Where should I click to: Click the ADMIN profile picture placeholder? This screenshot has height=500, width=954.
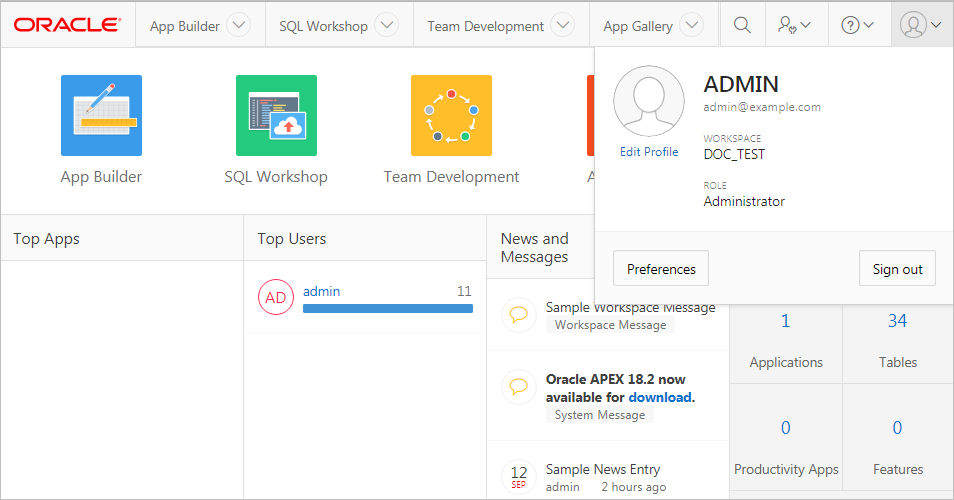(649, 102)
